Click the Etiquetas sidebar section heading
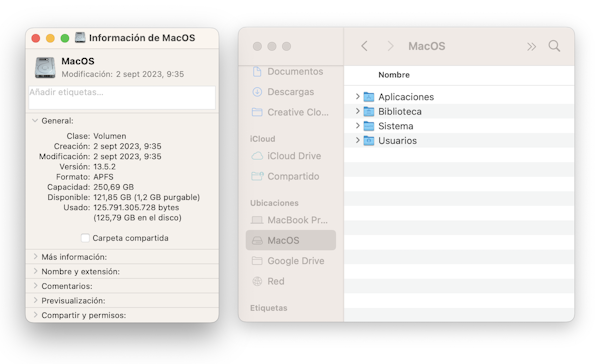The width and height of the screenshot is (608, 364). pos(269,308)
